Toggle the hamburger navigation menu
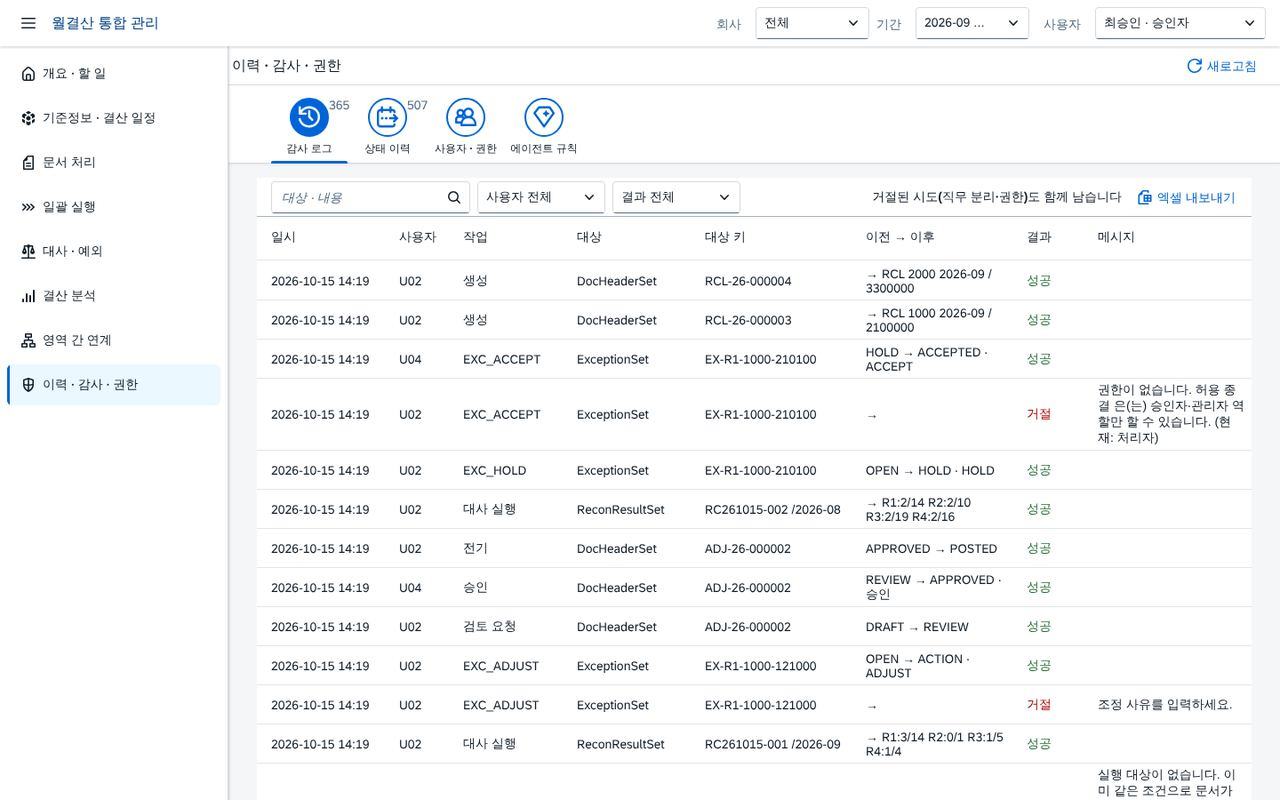1280x800 pixels. click(28, 23)
